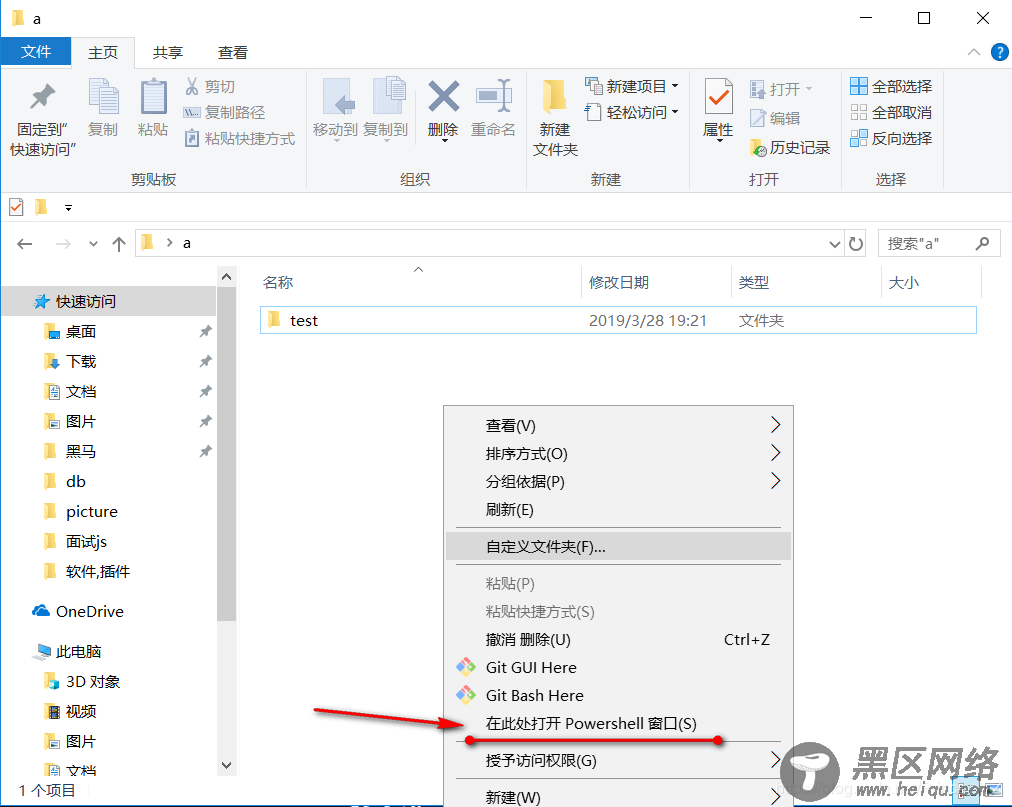
Task: Unpin 图片 from Quick access
Action: (x=205, y=422)
